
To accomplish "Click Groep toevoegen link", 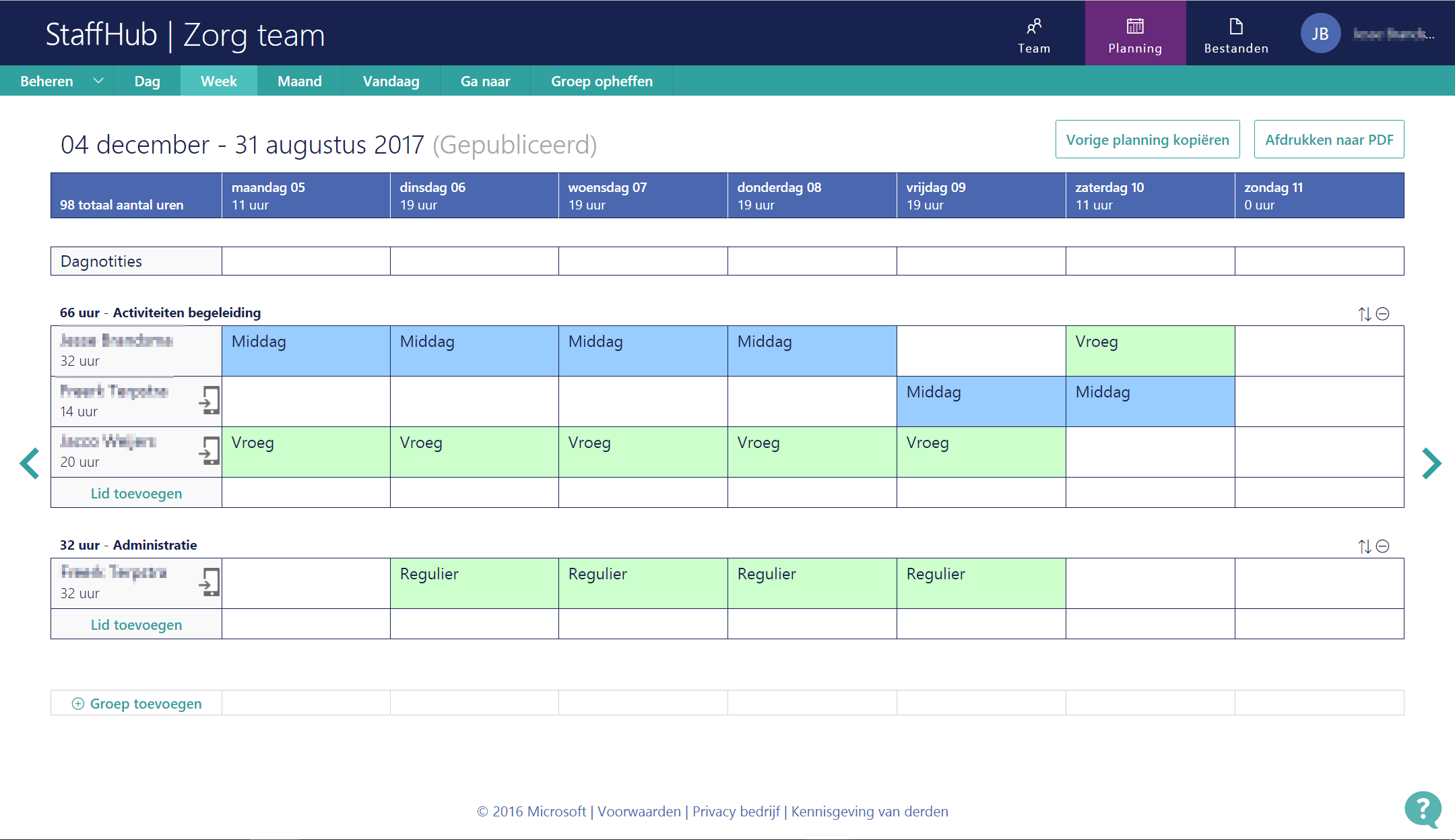I will (146, 704).
